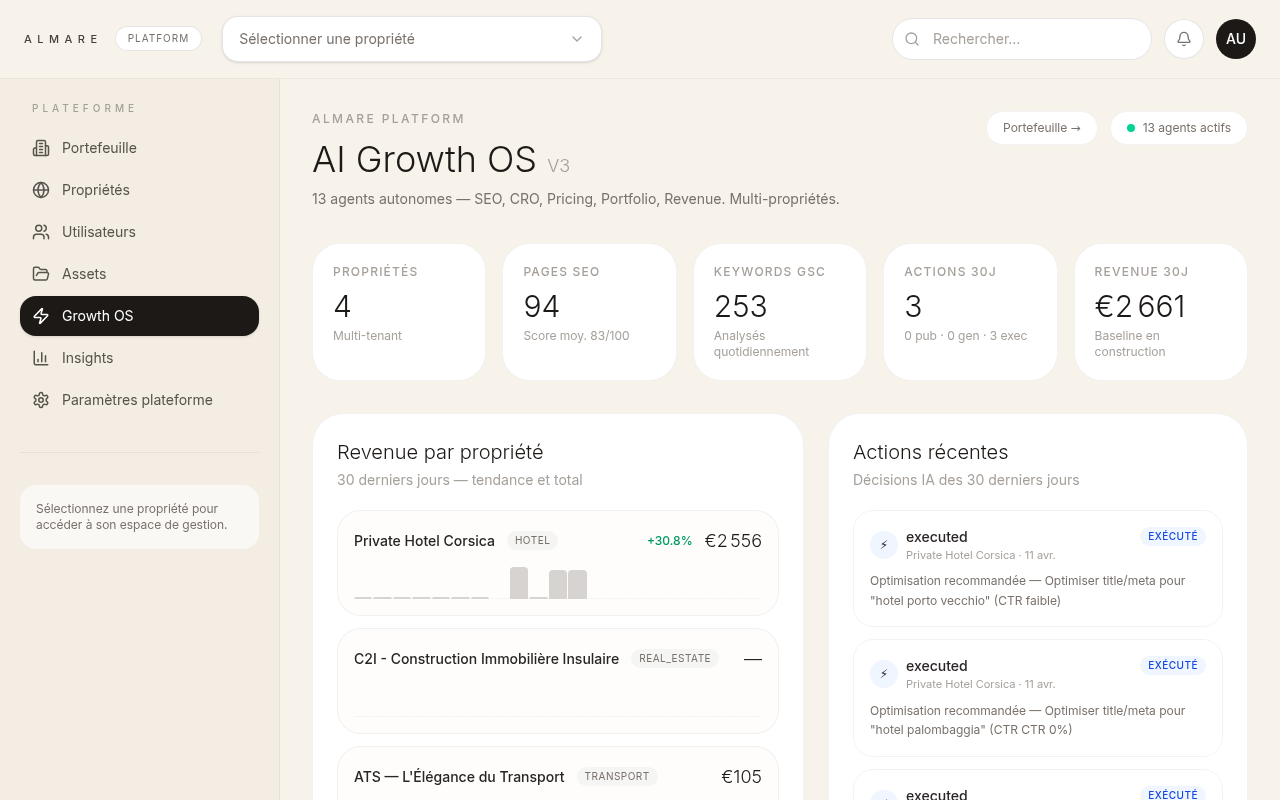Open the C2I Construction Immobilière Insulaire card

click(x=558, y=681)
